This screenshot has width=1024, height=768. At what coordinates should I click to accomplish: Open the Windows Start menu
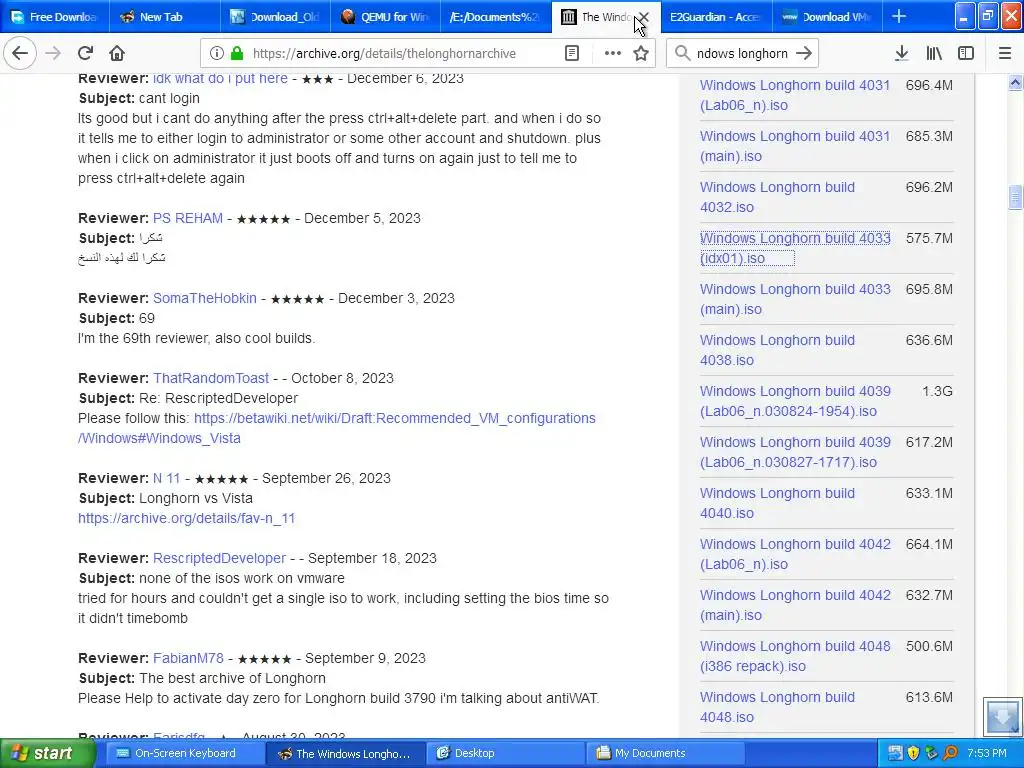47,753
